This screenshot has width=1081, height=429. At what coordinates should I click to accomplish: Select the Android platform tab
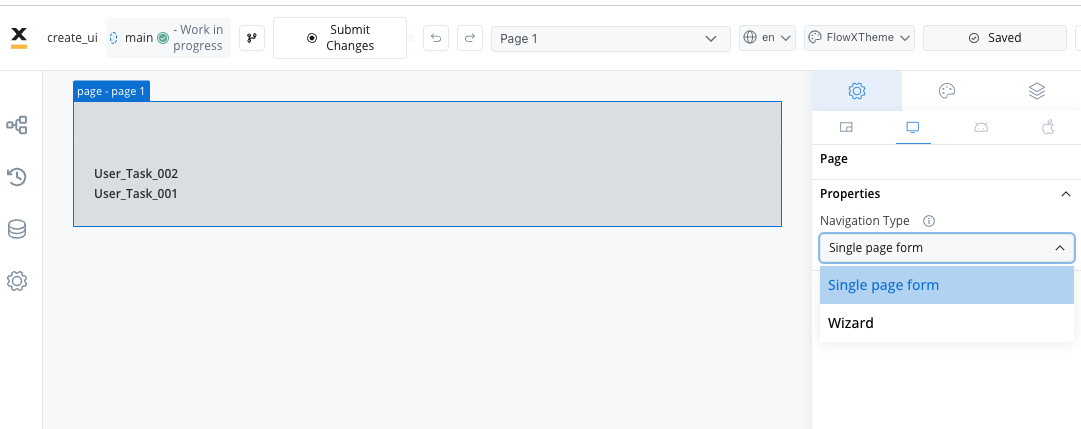[x=980, y=127]
